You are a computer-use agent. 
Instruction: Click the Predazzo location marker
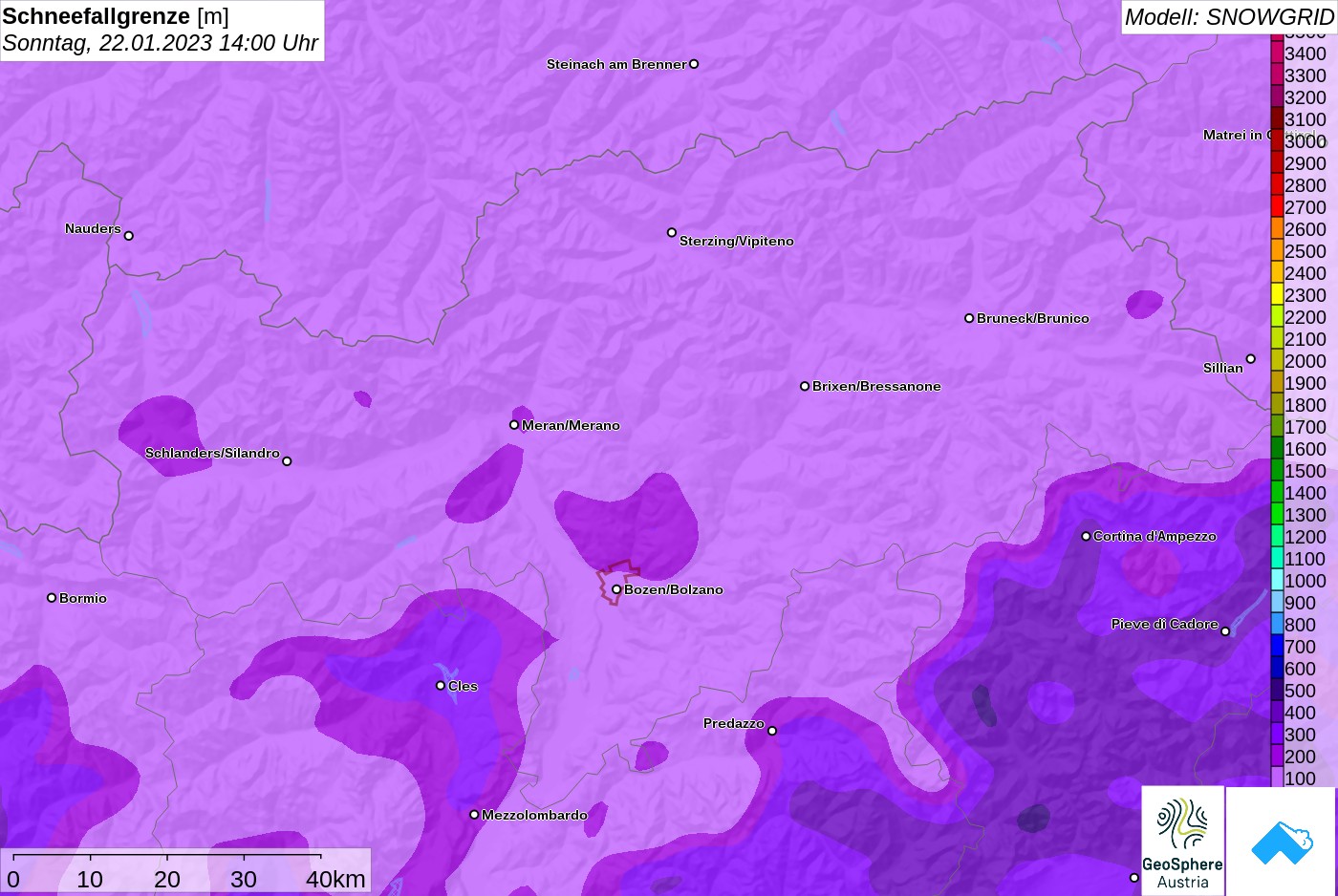[x=772, y=732]
